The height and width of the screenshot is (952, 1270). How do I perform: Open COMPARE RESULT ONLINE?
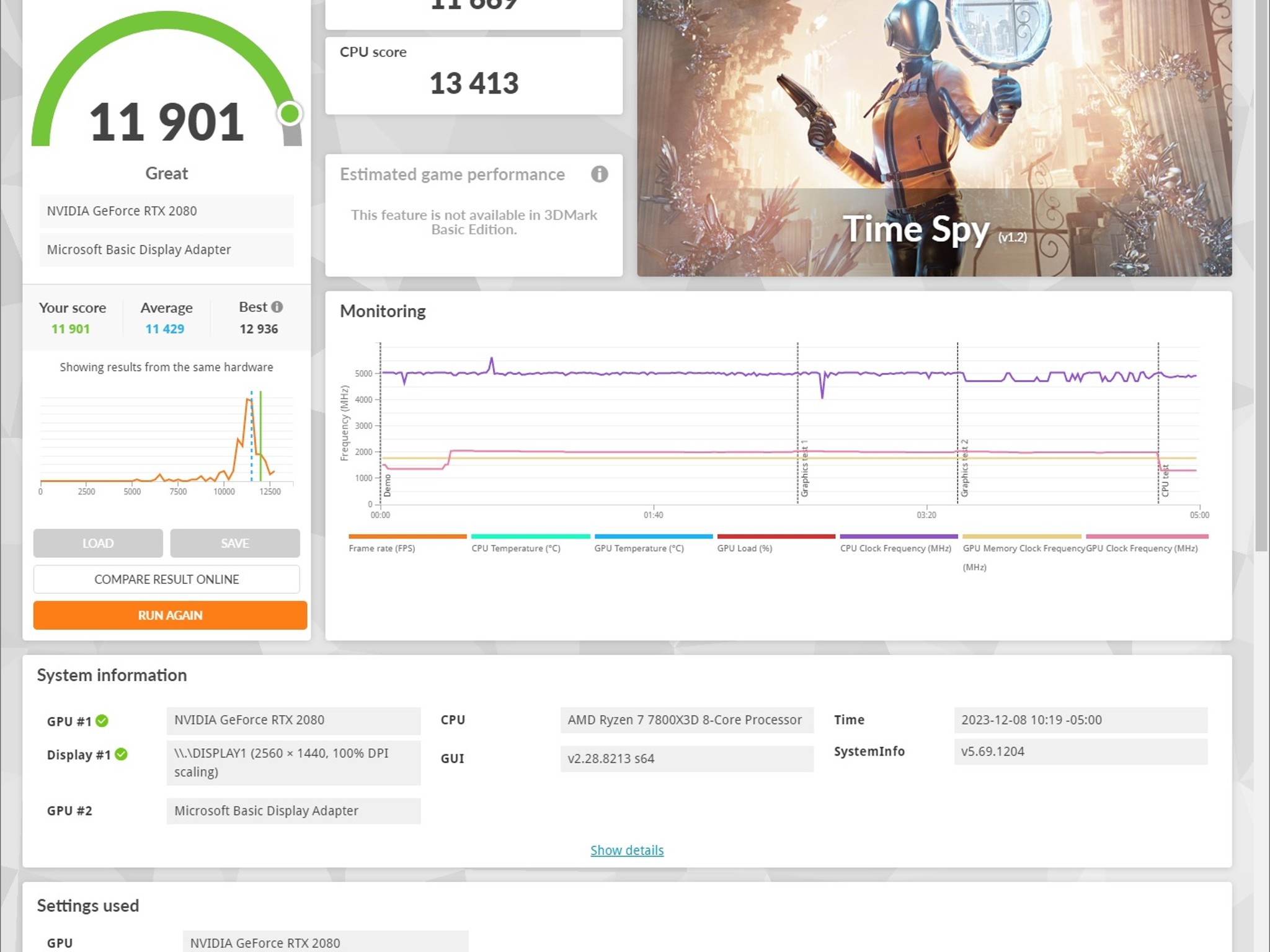click(x=166, y=579)
